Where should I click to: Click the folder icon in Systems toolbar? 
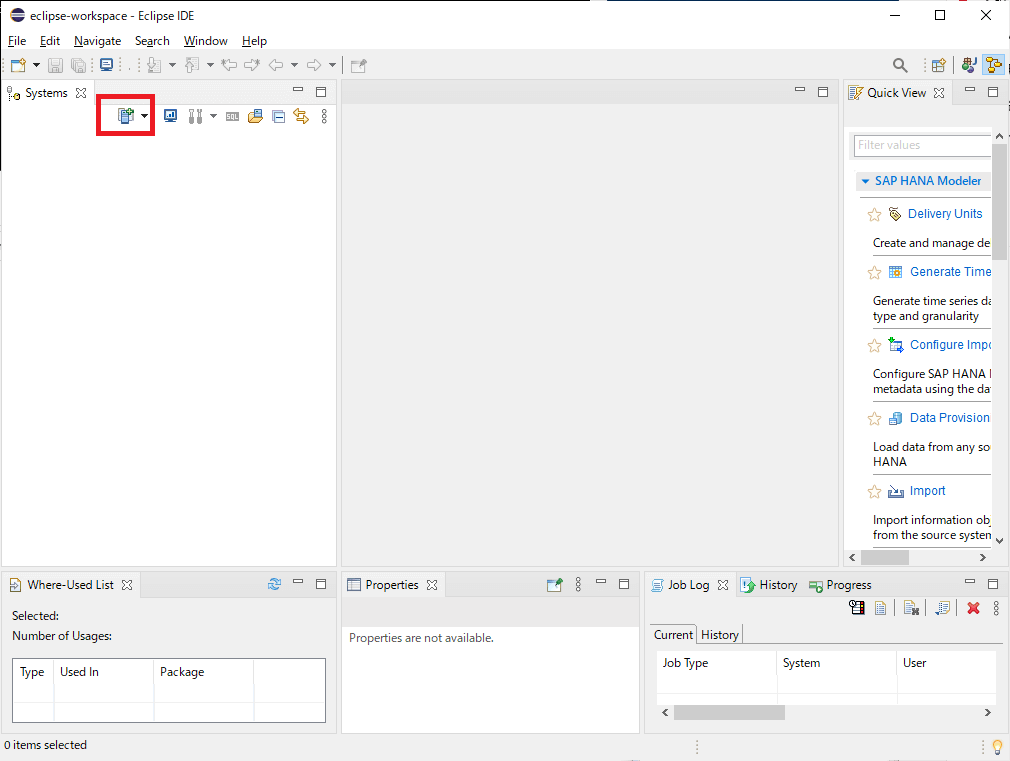(x=255, y=116)
